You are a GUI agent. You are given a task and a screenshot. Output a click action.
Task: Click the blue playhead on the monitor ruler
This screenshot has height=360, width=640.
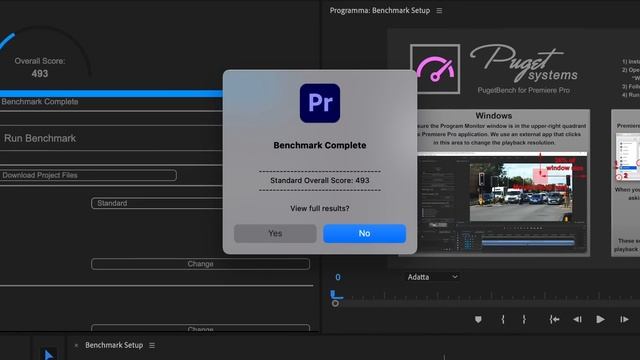[334, 295]
